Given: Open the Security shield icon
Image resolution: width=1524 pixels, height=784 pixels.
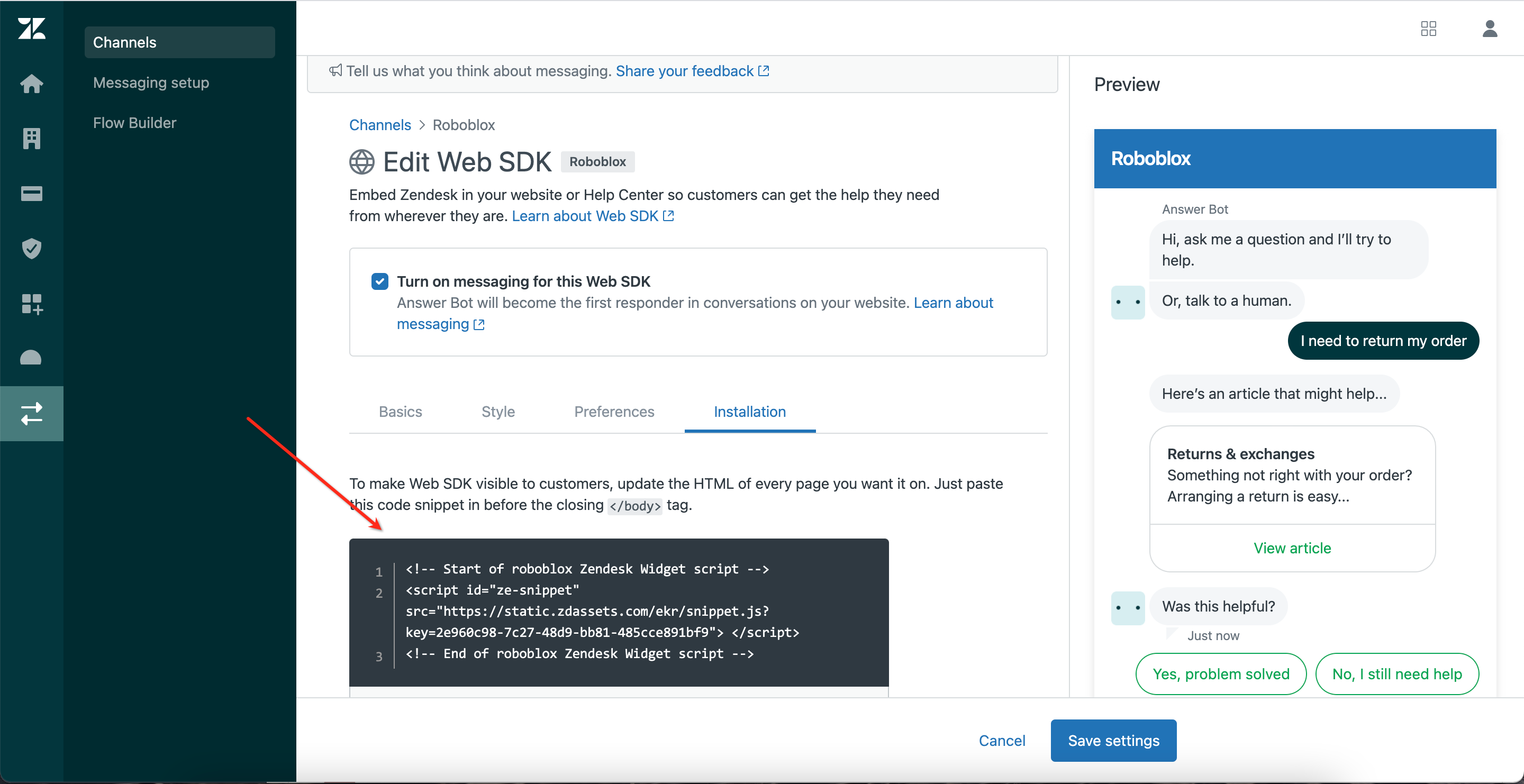Looking at the screenshot, I should click(x=31, y=248).
